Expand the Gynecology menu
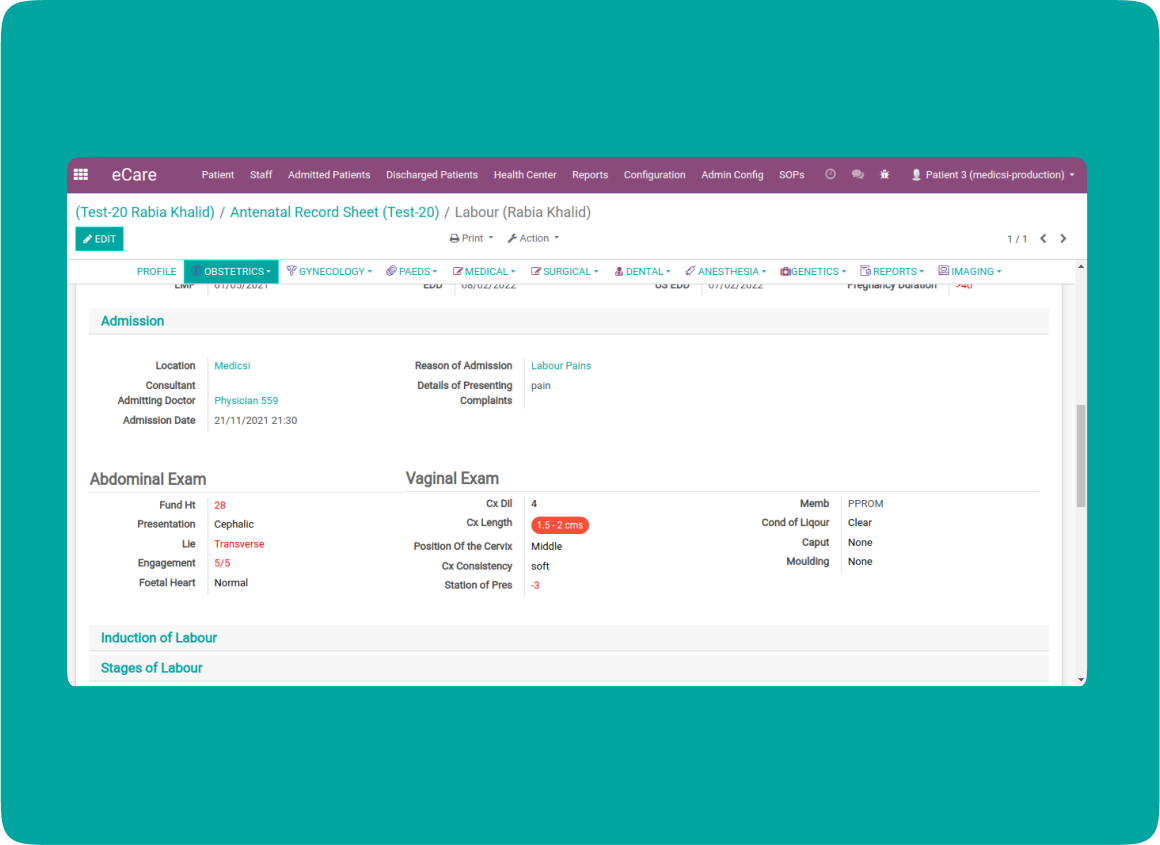The image size is (1160, 845). pyautogui.click(x=329, y=272)
